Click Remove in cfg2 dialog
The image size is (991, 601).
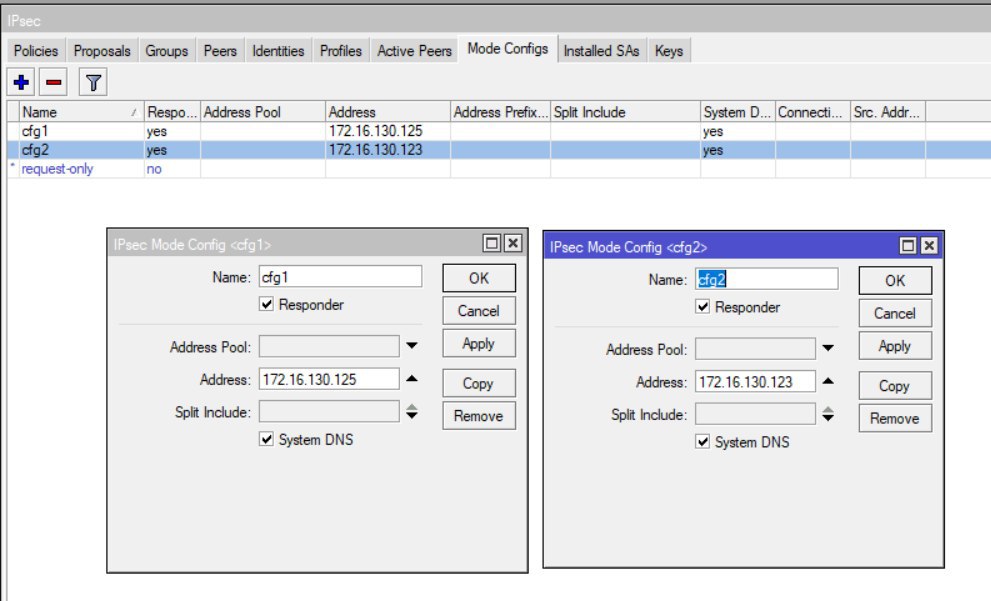tap(895, 418)
